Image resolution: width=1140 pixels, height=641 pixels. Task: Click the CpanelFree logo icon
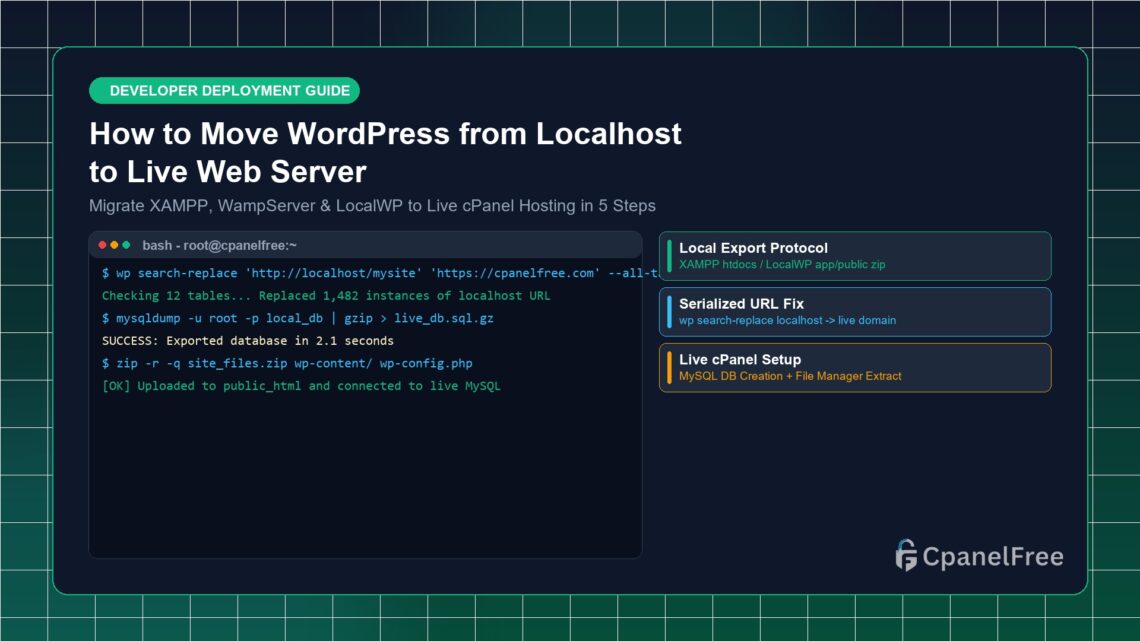906,556
